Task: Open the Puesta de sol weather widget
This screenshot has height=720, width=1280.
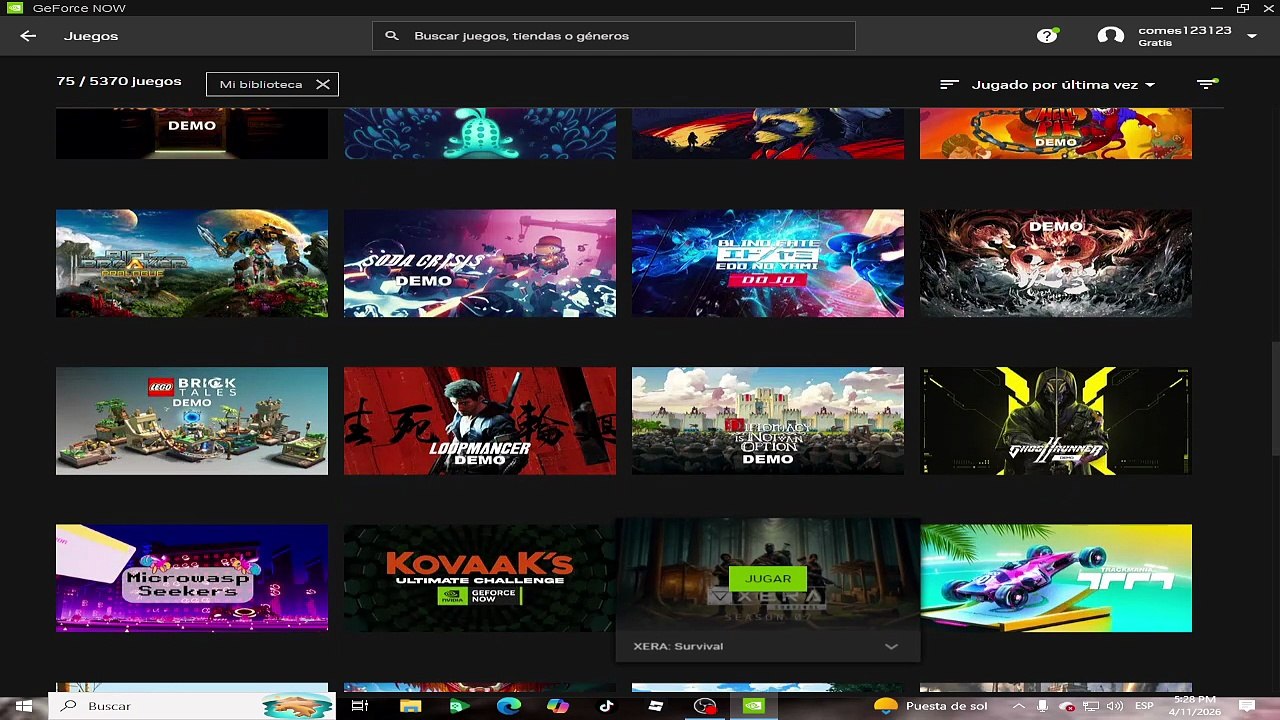Action: click(931, 706)
